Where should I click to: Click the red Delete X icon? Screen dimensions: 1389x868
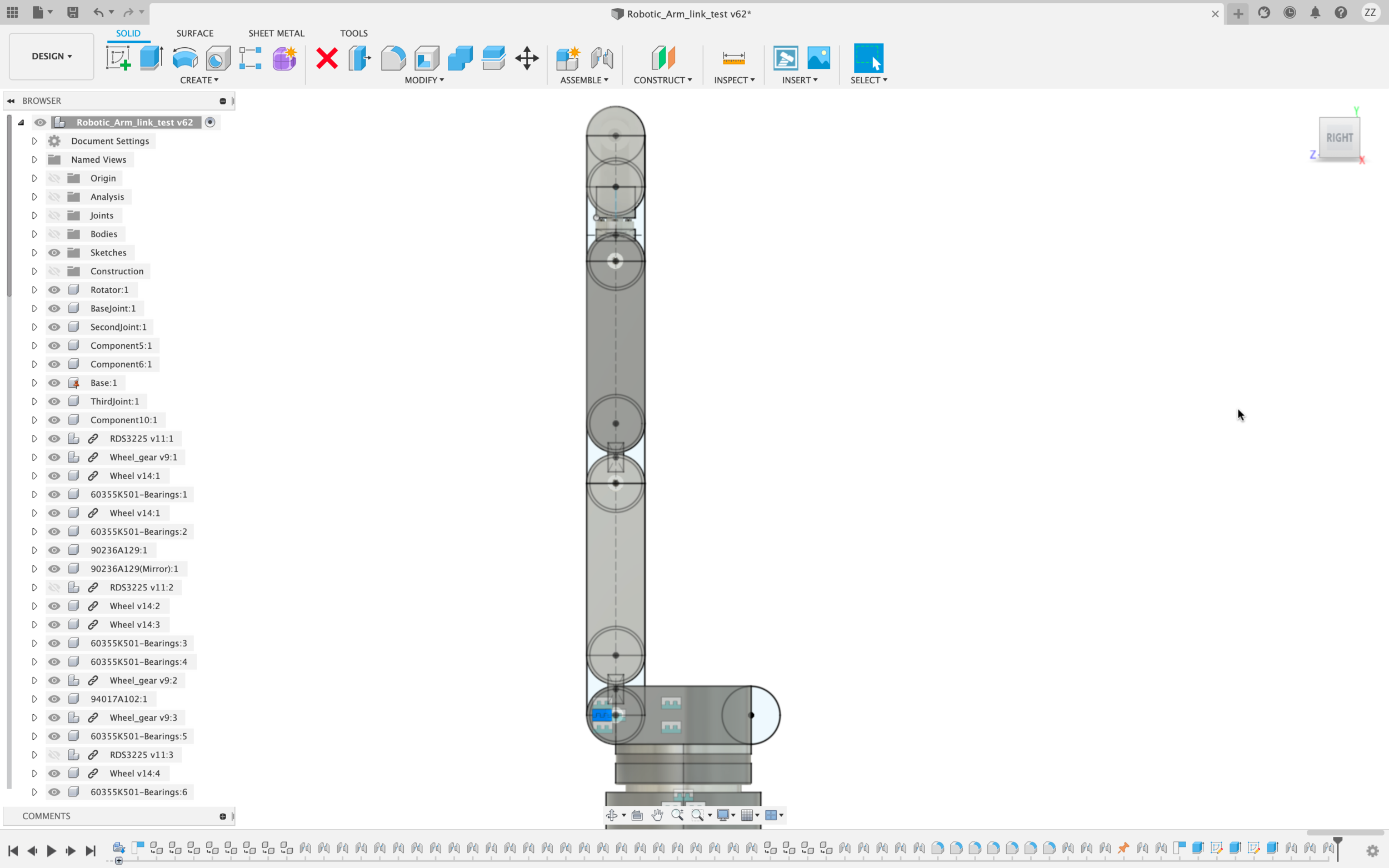tap(327, 58)
